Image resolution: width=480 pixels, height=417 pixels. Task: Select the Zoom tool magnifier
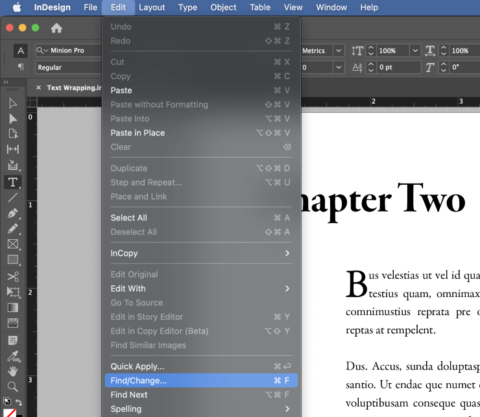click(x=13, y=387)
